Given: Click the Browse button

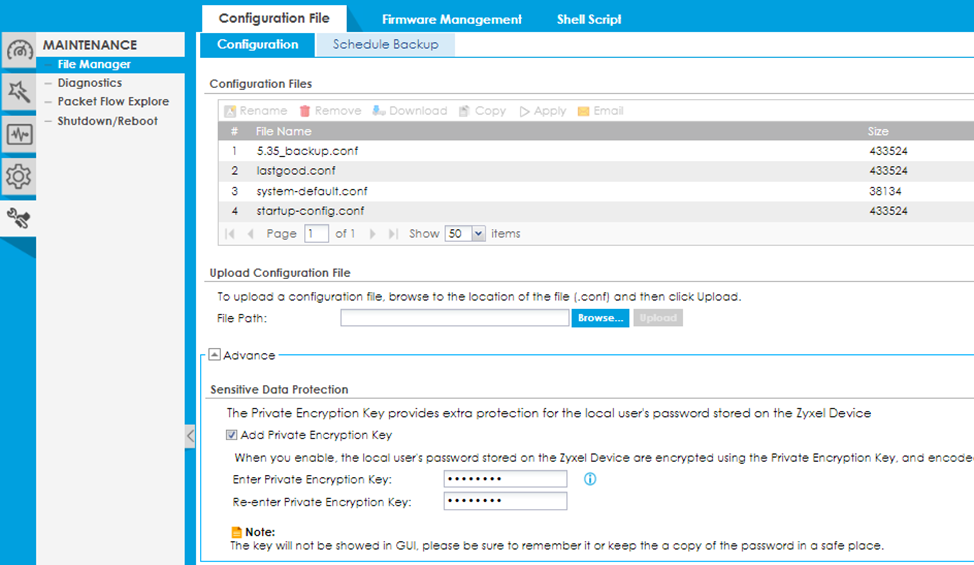Looking at the screenshot, I should [x=600, y=318].
